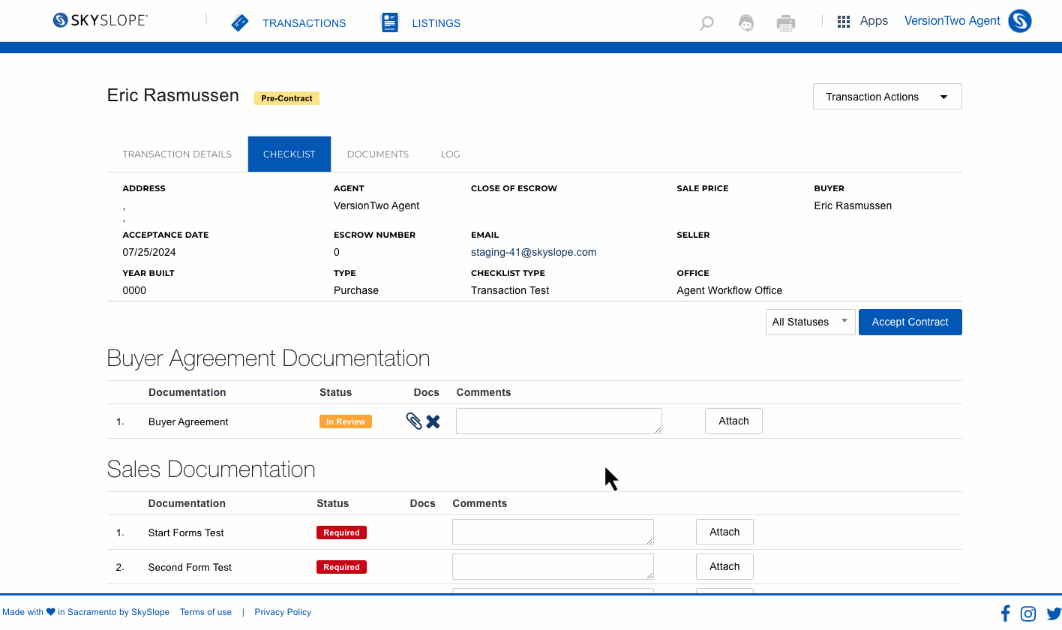Click Buyer Agreement Documentation section heading
1062x630 pixels.
[268, 358]
